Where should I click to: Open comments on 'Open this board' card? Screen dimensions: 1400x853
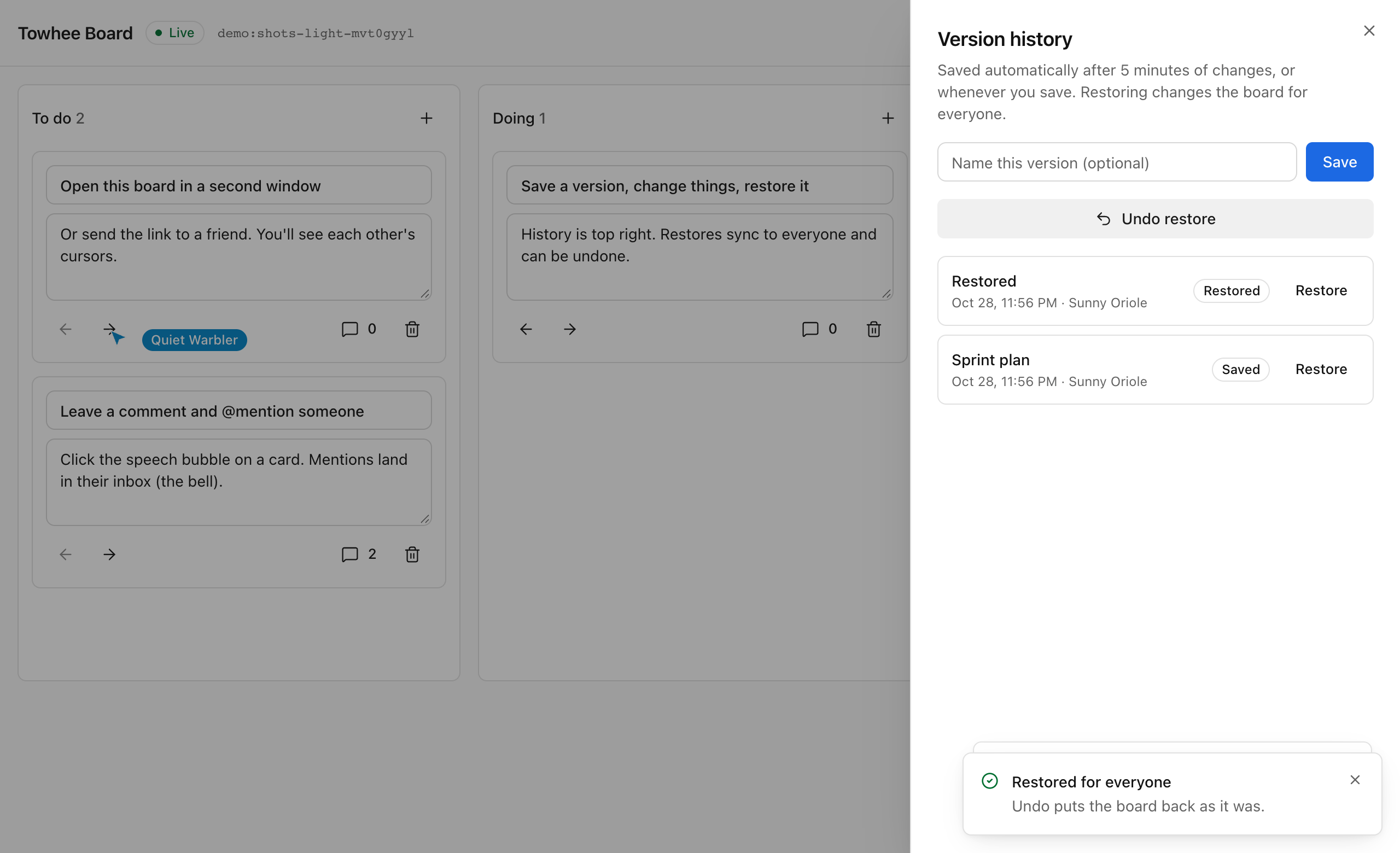point(359,329)
